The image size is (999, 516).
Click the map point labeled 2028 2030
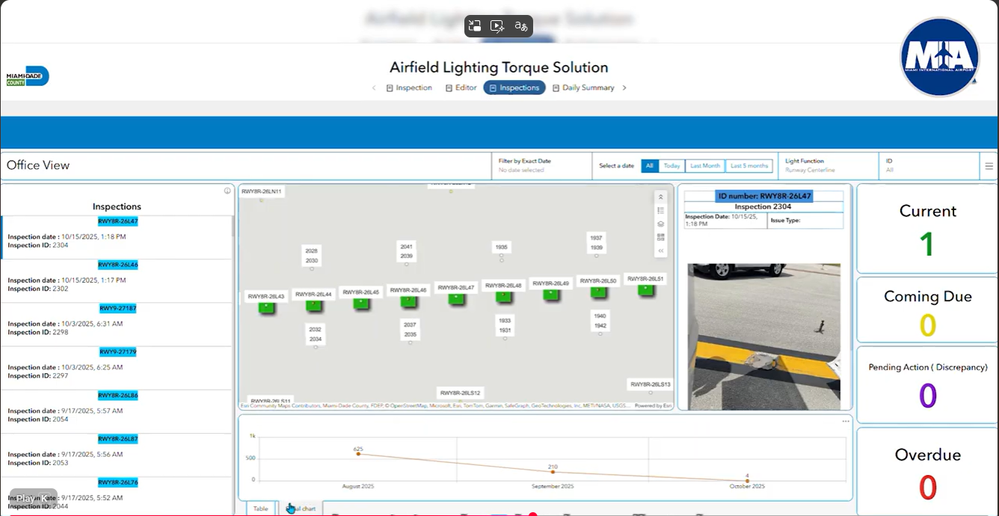(x=312, y=269)
